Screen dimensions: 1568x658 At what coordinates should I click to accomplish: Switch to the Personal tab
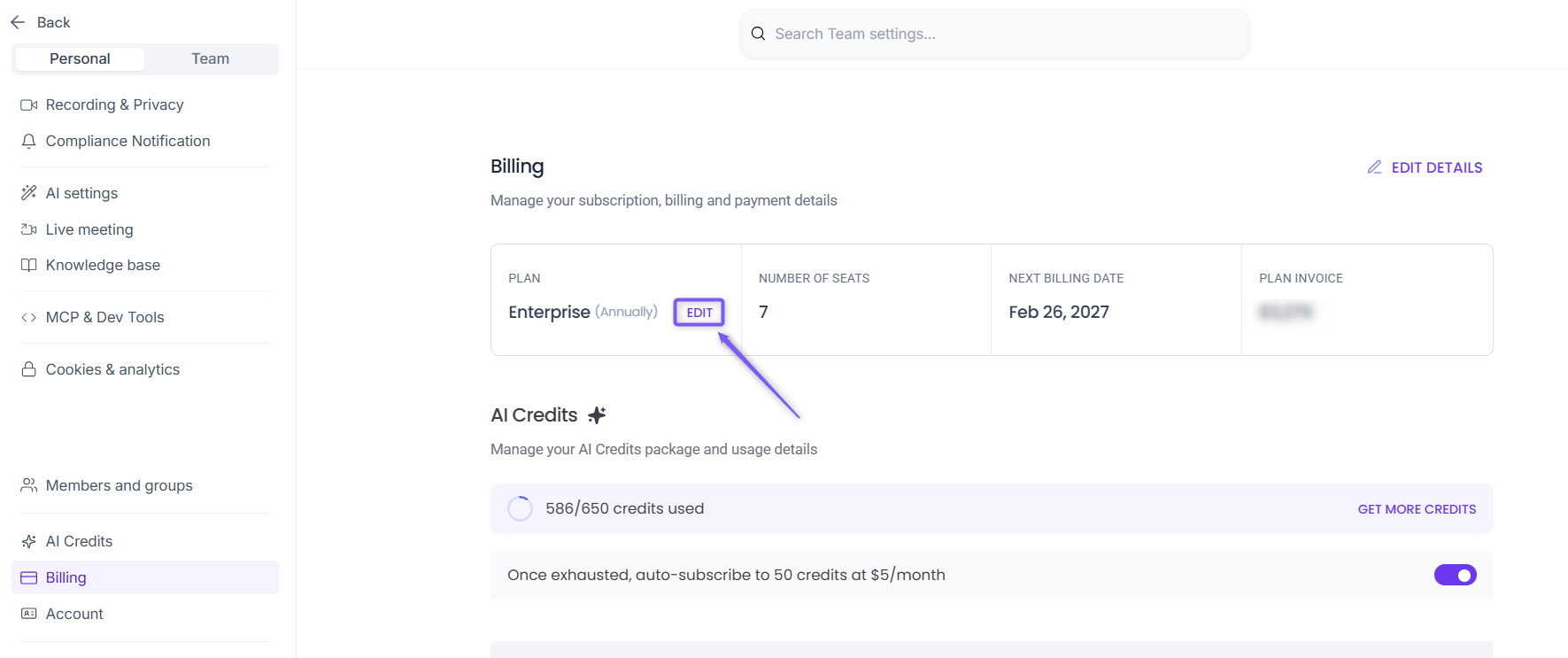tap(80, 58)
